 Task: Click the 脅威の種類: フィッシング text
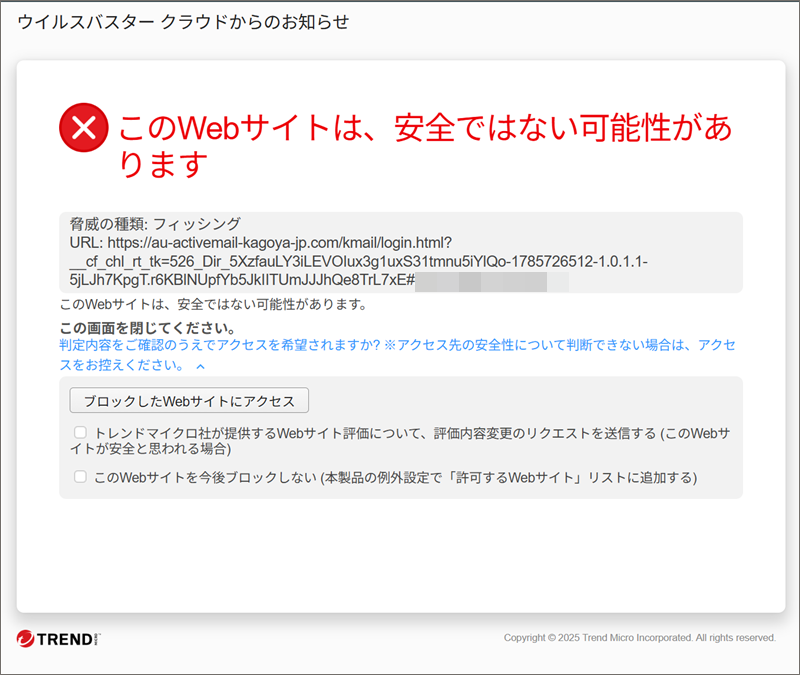[x=155, y=224]
